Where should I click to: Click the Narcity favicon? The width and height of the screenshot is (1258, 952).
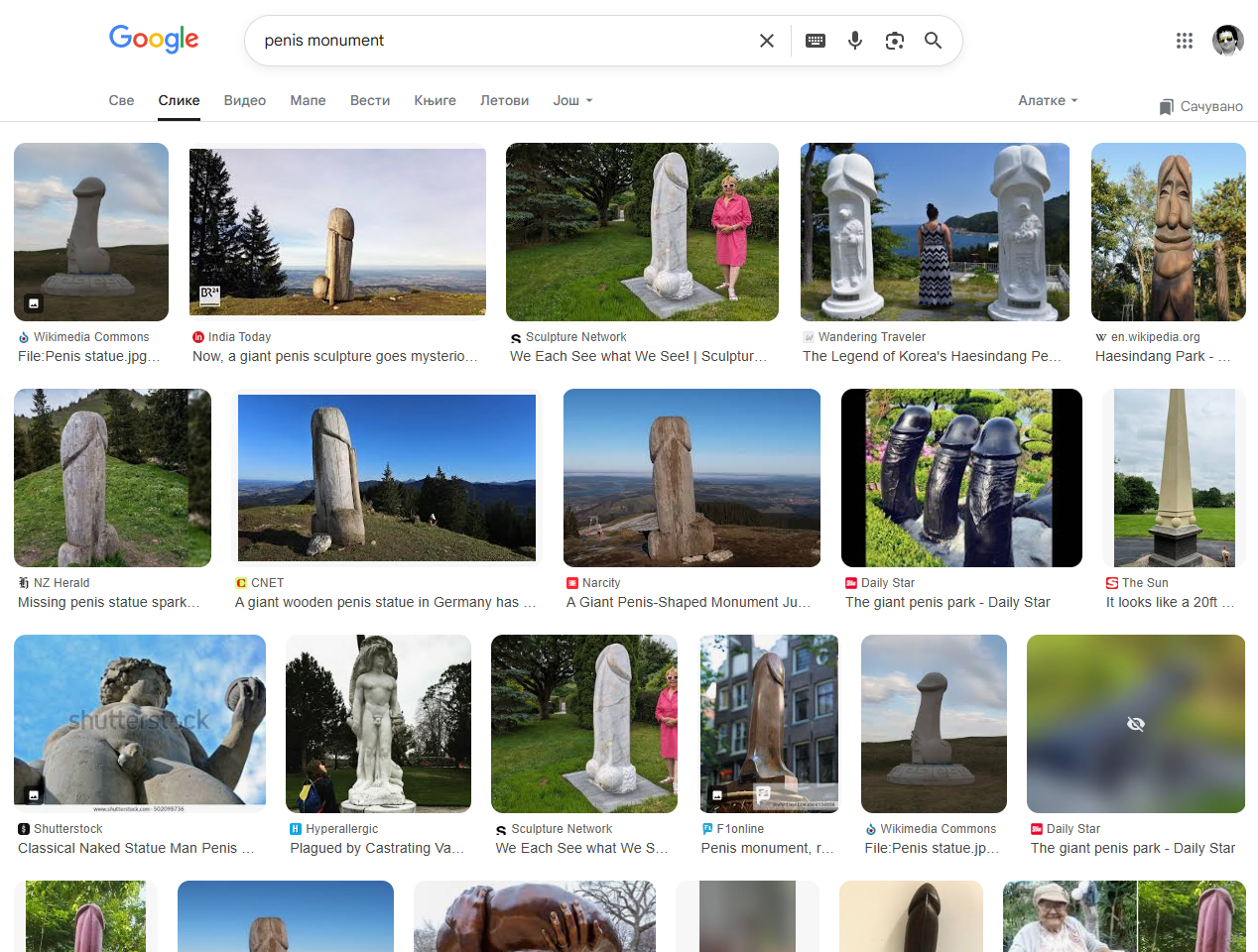[x=572, y=583]
